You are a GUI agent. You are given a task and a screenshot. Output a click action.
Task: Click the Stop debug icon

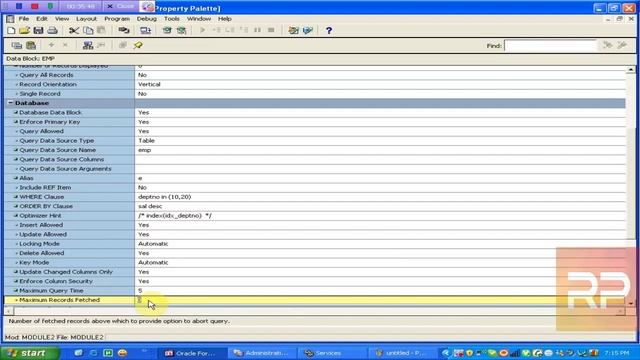coord(271,31)
